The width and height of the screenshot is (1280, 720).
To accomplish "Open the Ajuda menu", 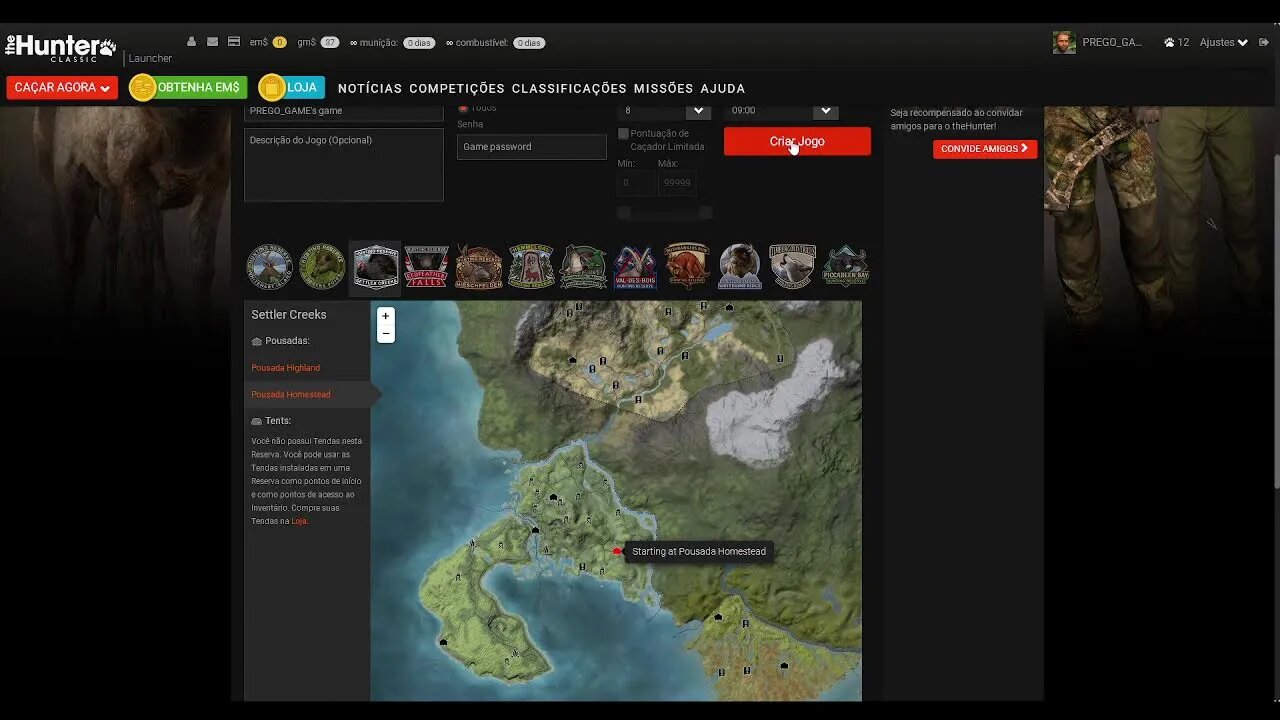I will pos(722,88).
